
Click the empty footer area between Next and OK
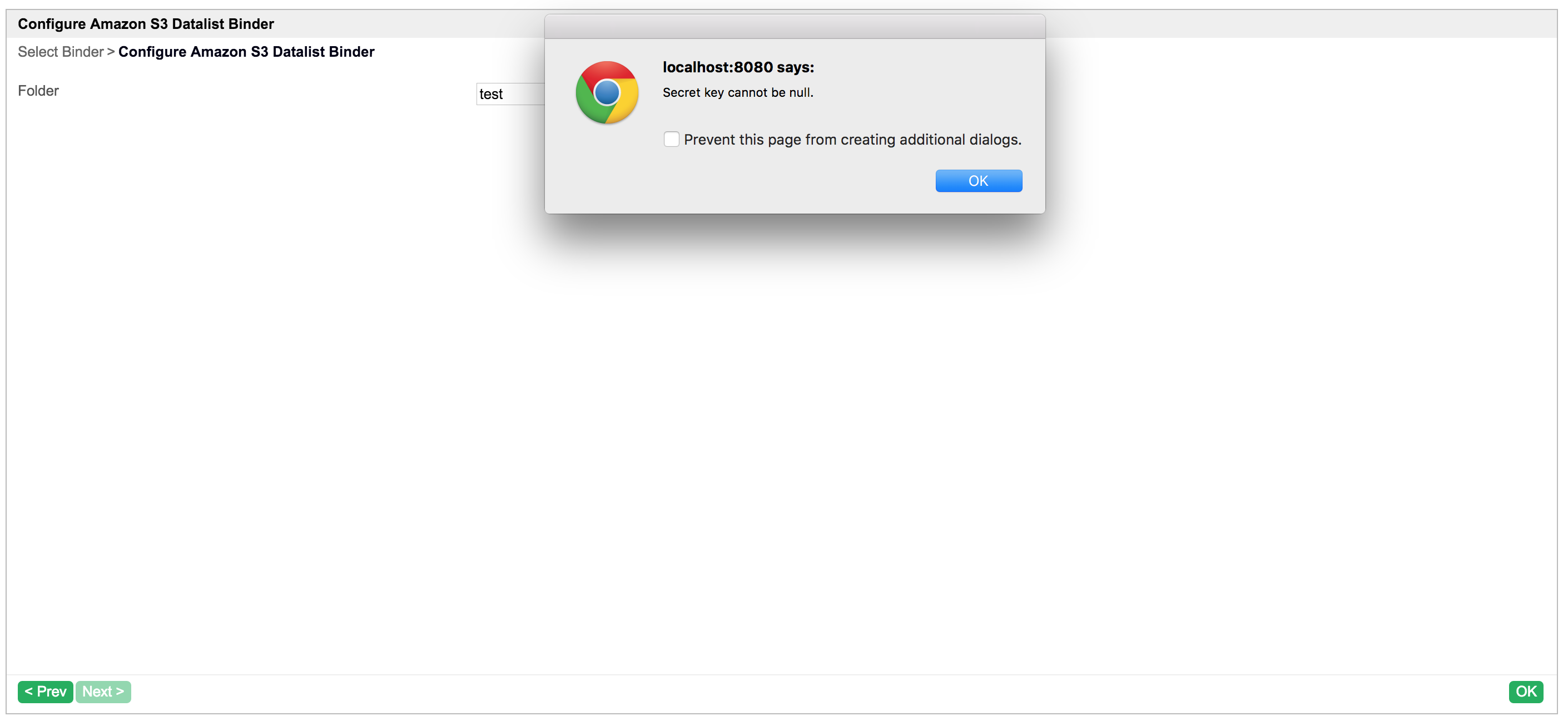click(791, 692)
